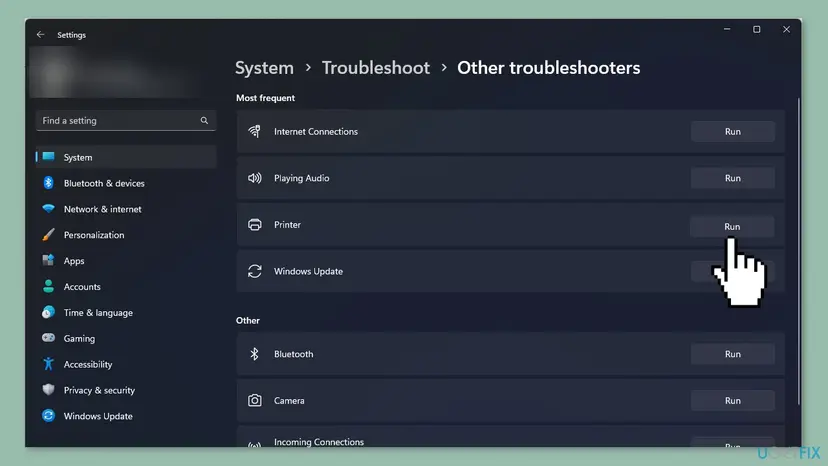This screenshot has width=828, height=466.
Task: Click the Find a setting search box
Action: coord(126,120)
